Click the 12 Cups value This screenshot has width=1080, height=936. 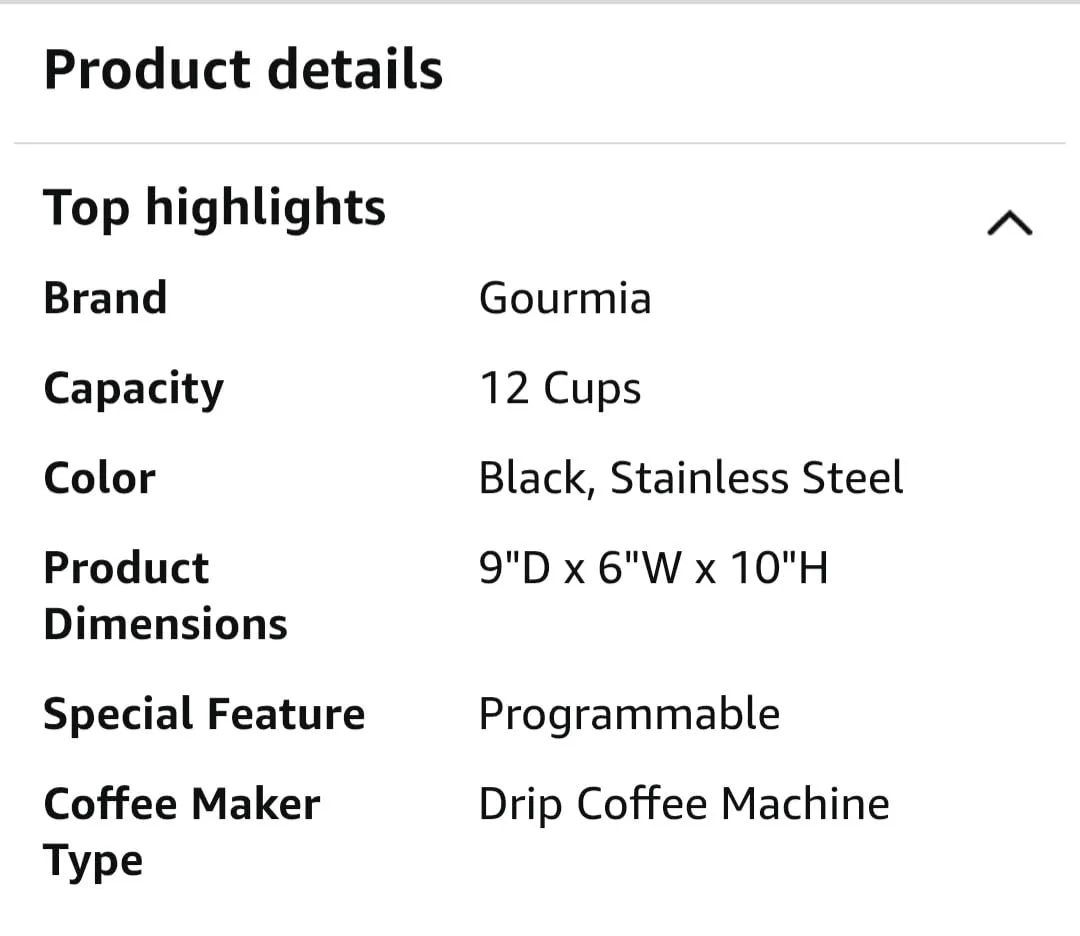560,389
